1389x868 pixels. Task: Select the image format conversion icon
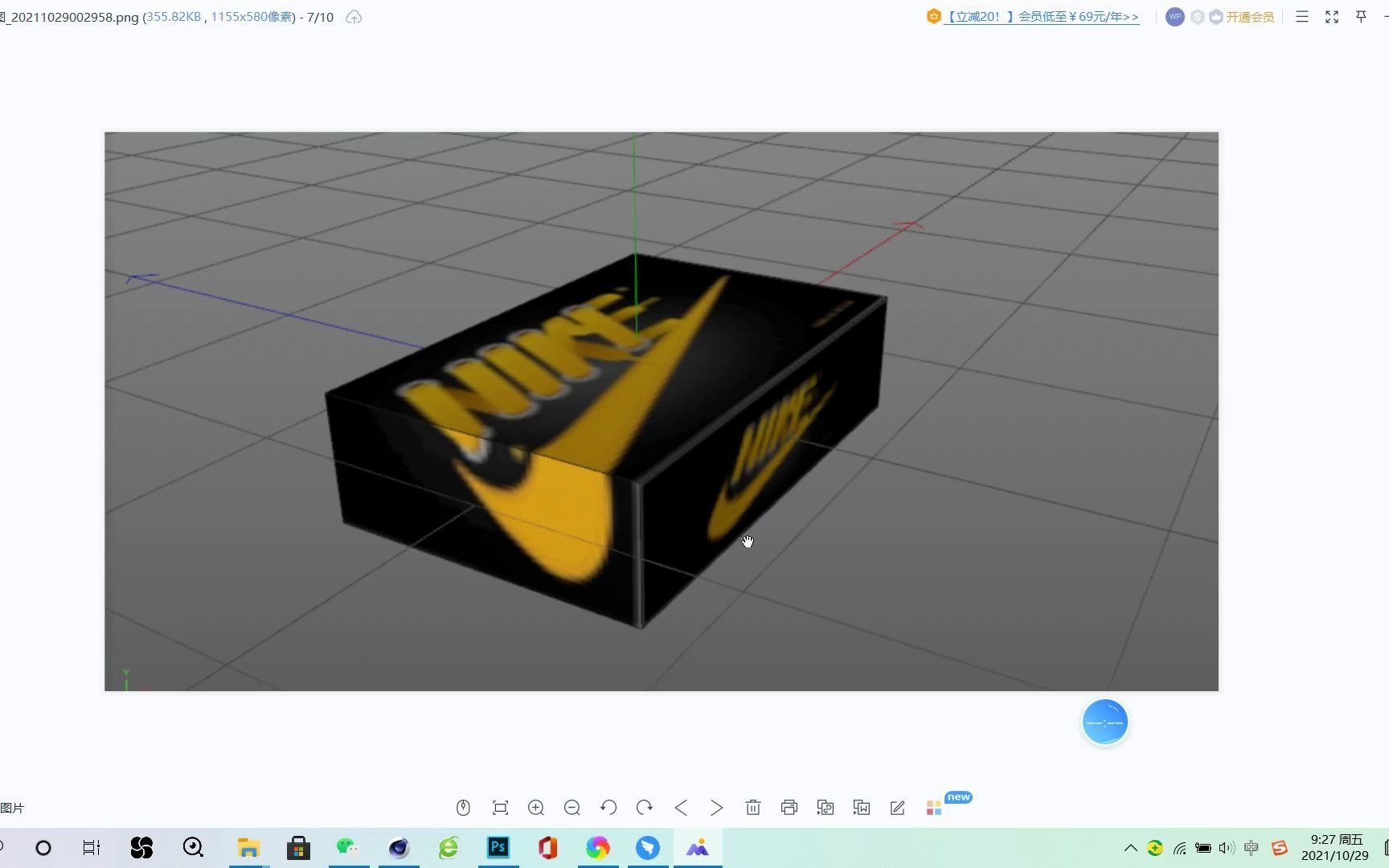(825, 807)
